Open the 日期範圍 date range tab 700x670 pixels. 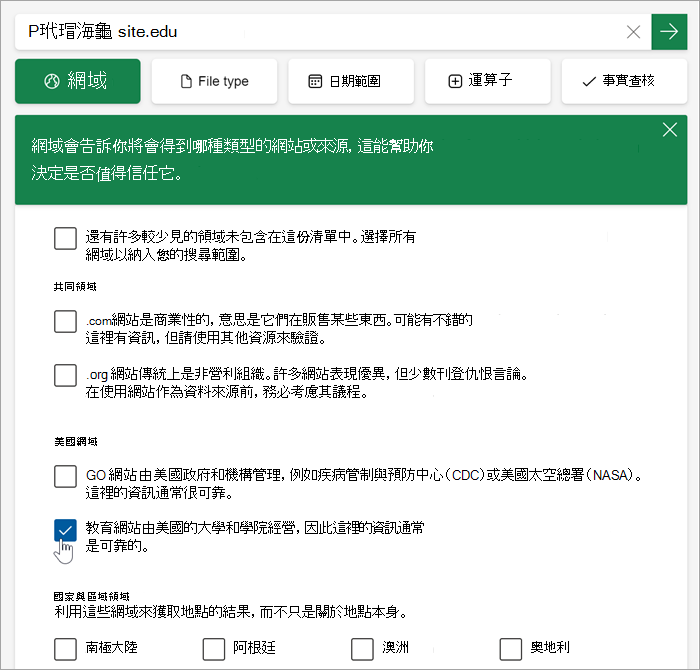coord(351,81)
